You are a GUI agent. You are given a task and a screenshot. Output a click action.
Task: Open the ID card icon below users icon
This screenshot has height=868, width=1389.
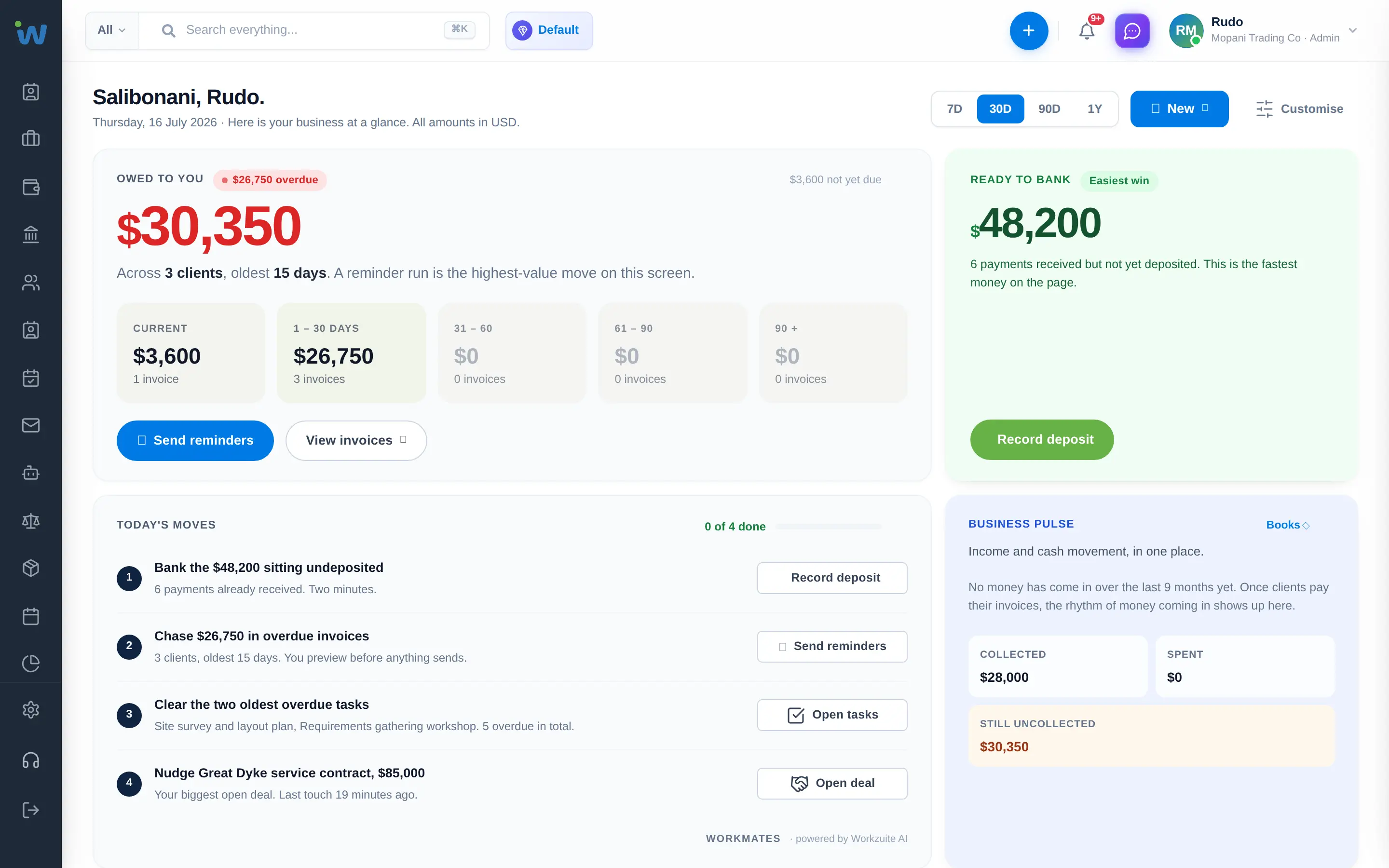tap(30, 330)
